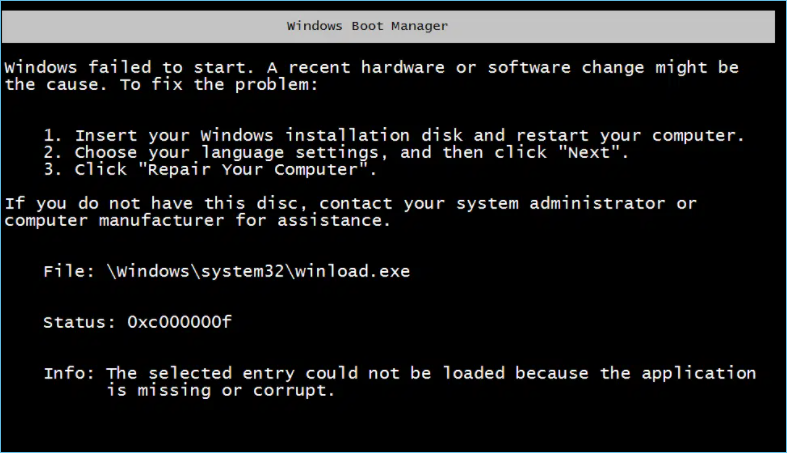Click the list number "2."

pyautogui.click(x=54, y=152)
